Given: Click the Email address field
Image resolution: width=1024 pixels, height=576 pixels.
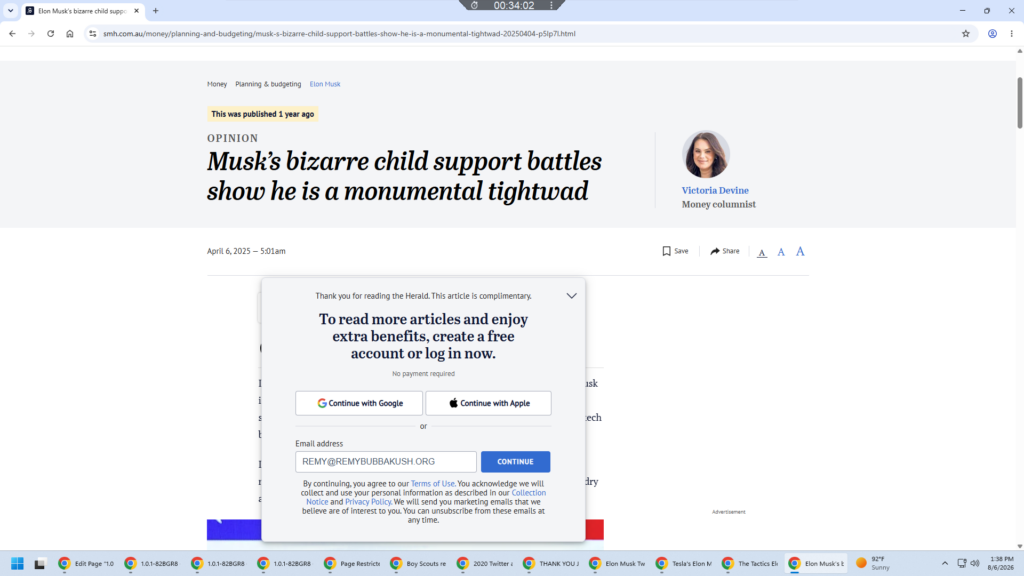Looking at the screenshot, I should click(386, 462).
